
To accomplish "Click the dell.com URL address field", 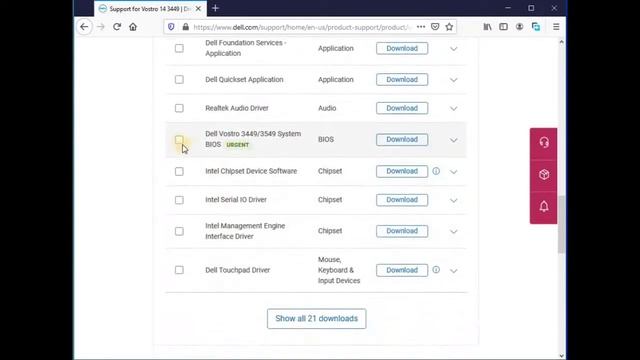I will click(302, 27).
